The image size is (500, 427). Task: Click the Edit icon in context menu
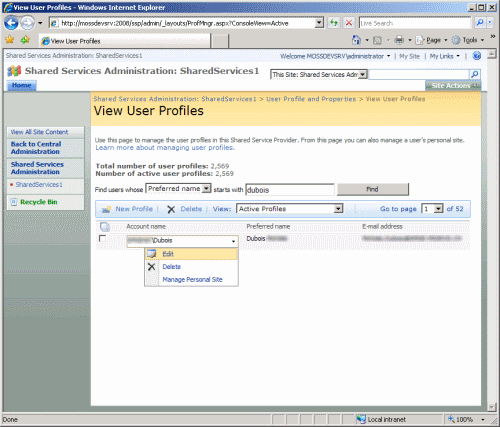point(152,254)
